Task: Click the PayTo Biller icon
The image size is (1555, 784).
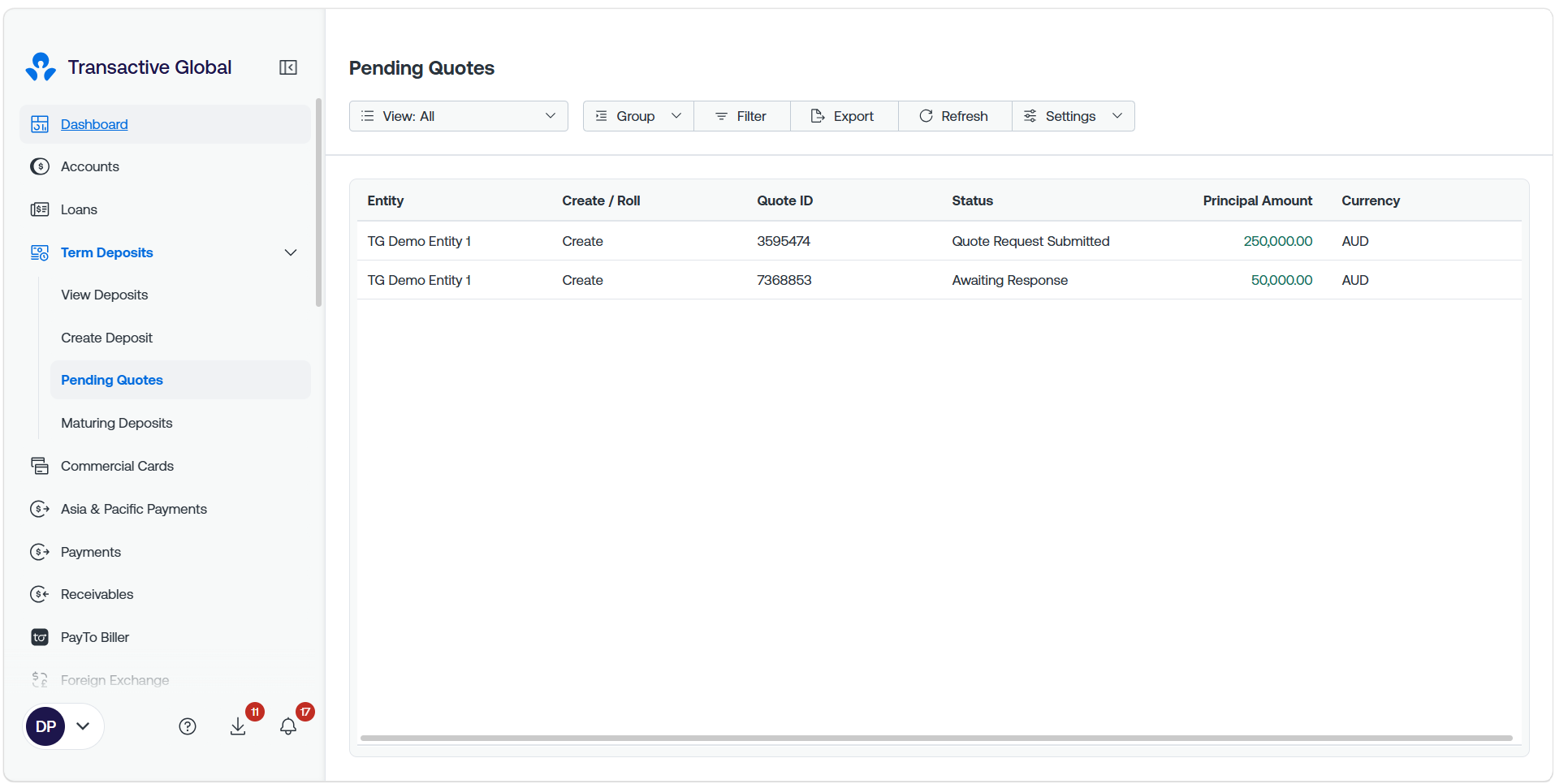Action: point(40,637)
